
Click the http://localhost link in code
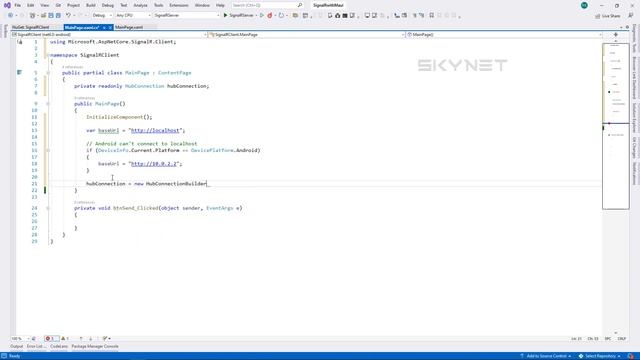tap(155, 131)
